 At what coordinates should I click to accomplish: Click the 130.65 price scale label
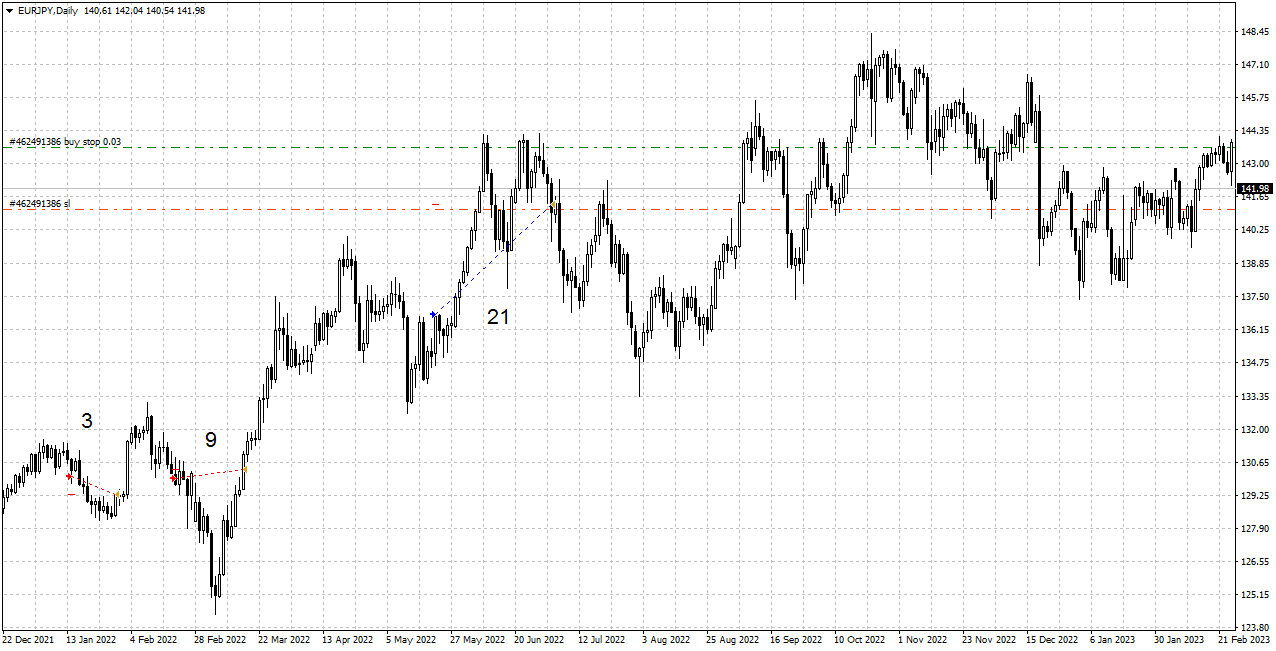pyautogui.click(x=1255, y=463)
